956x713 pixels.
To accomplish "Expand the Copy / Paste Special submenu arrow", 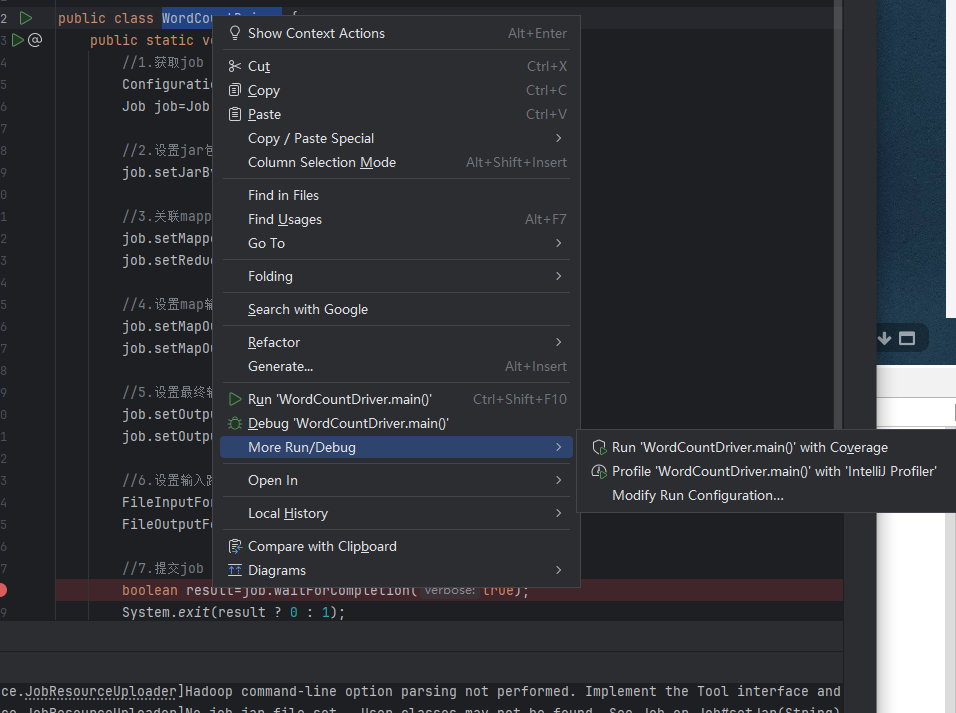I will 558,138.
